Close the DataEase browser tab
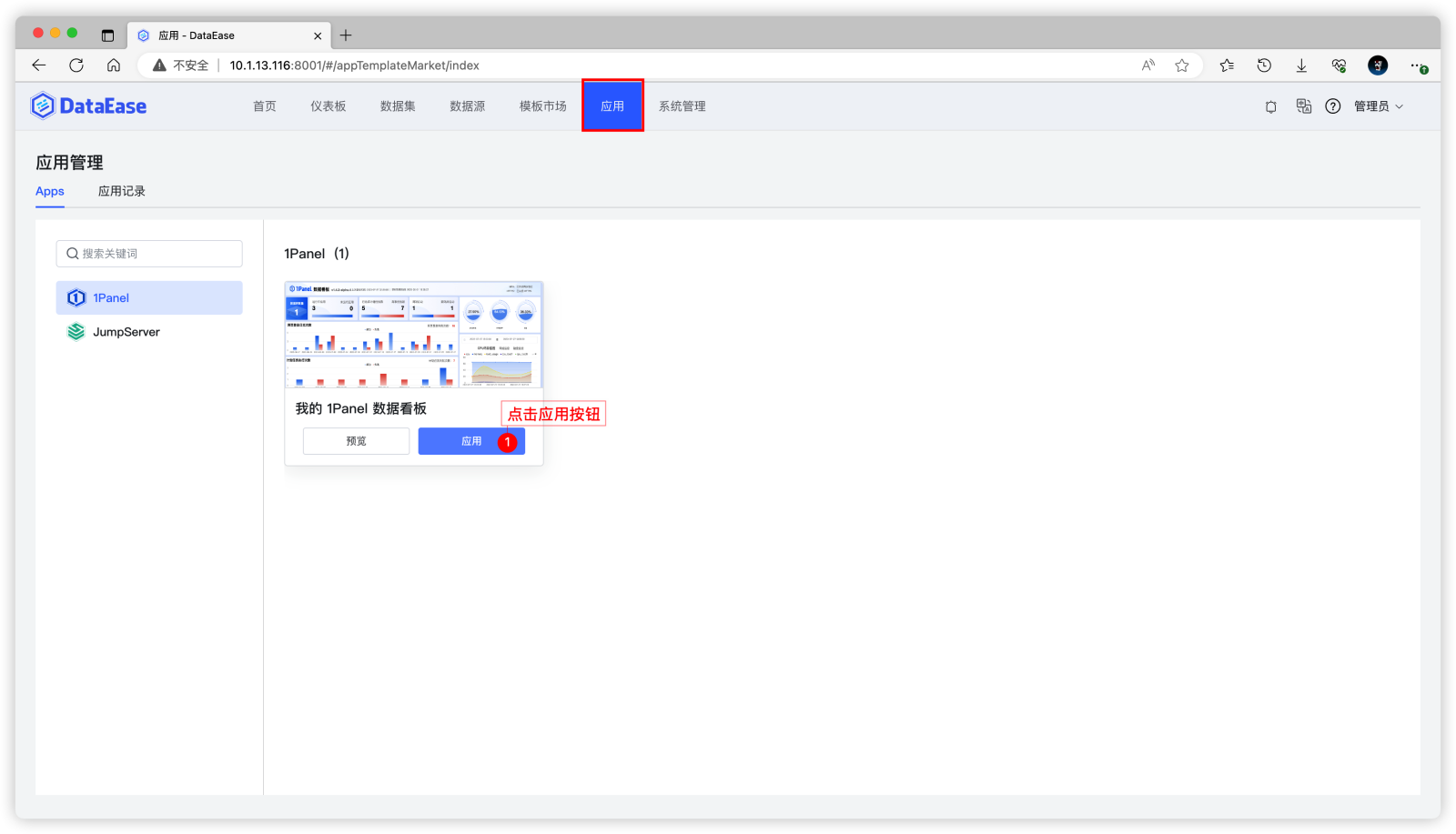 (x=318, y=35)
